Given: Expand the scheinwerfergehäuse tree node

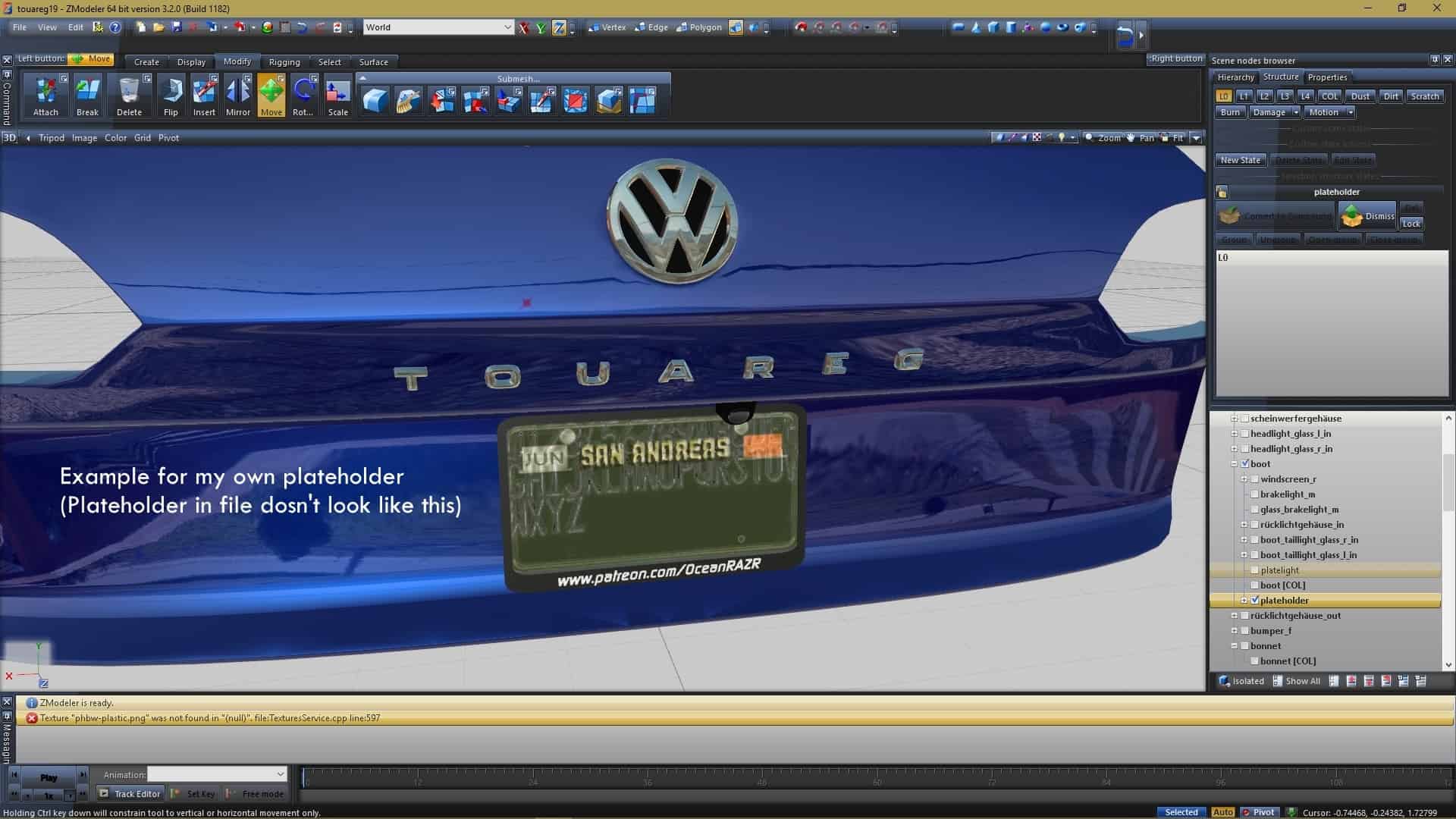Looking at the screenshot, I should (1234, 419).
